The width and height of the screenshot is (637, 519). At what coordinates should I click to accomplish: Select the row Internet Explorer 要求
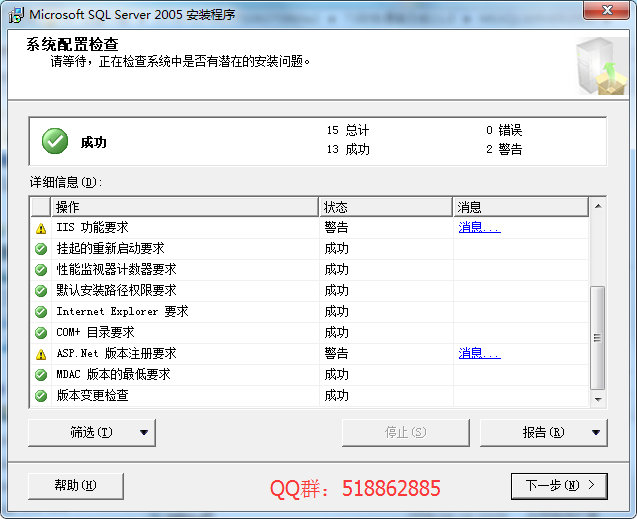[x=310, y=312]
